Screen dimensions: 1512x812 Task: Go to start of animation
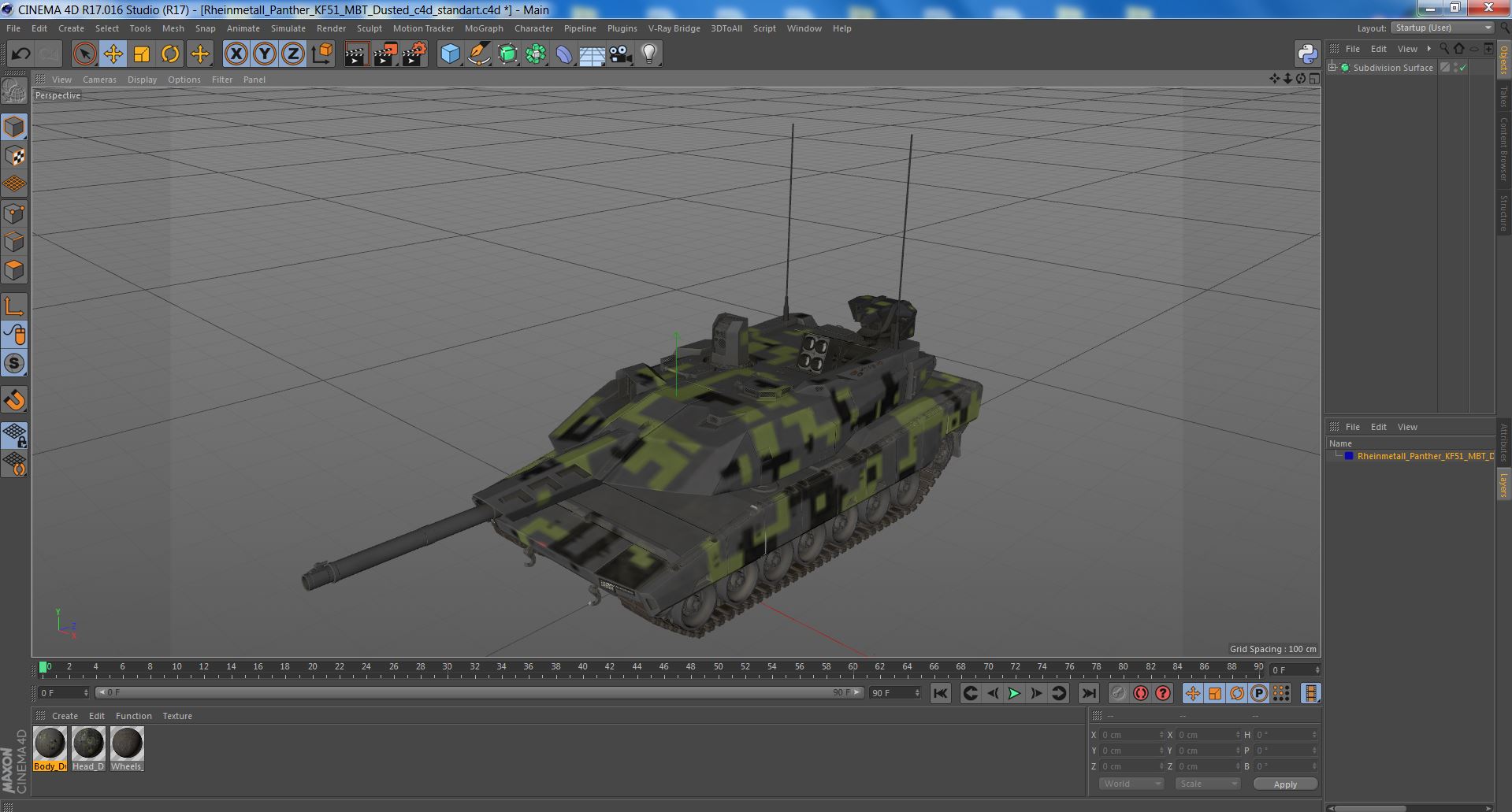[x=940, y=693]
